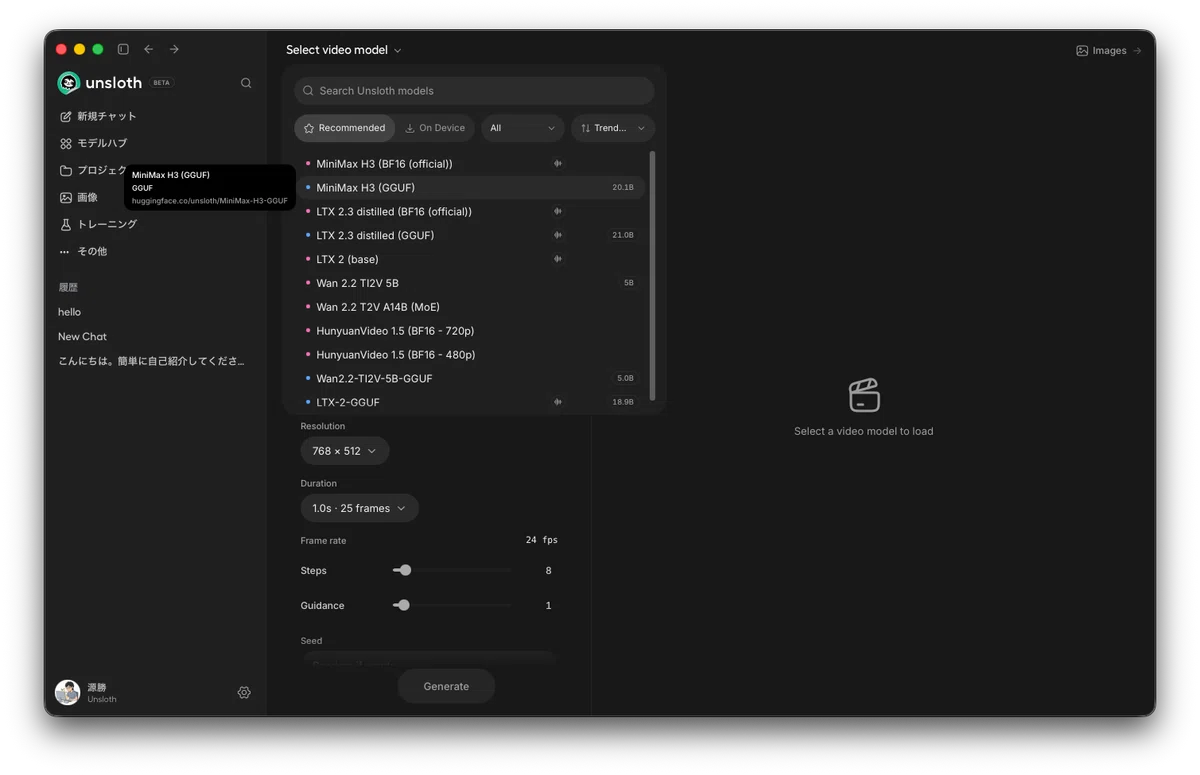Click the Unsloth sloth logo icon

point(69,83)
